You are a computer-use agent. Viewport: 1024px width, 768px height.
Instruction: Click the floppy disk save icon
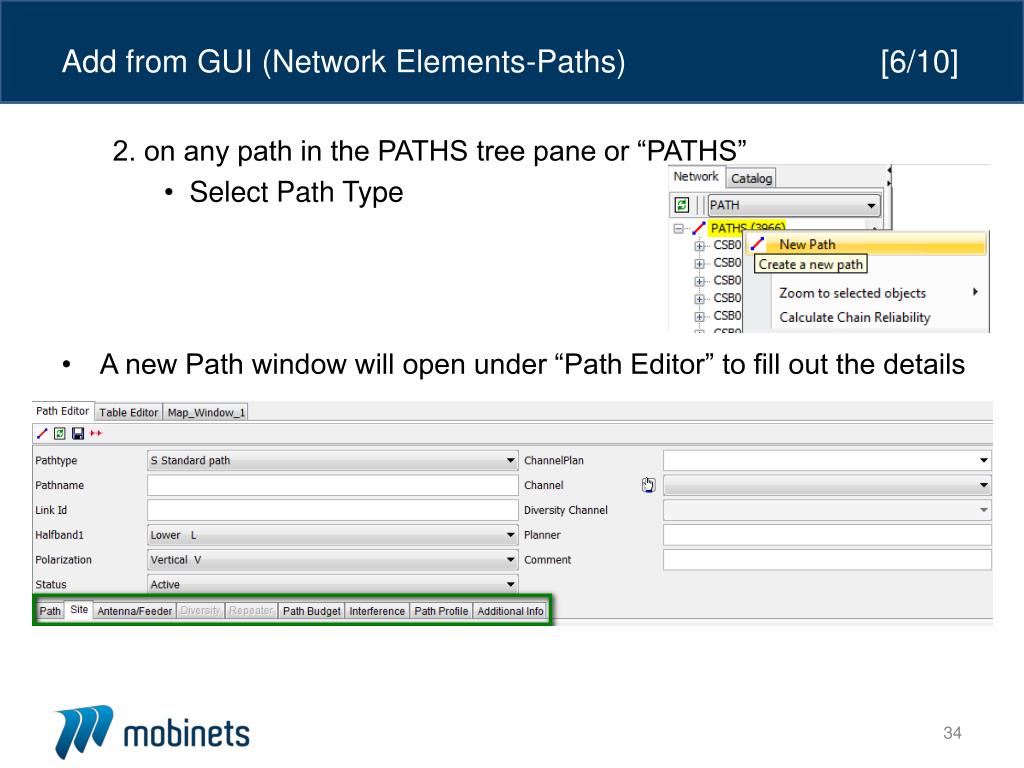pyautogui.click(x=78, y=434)
